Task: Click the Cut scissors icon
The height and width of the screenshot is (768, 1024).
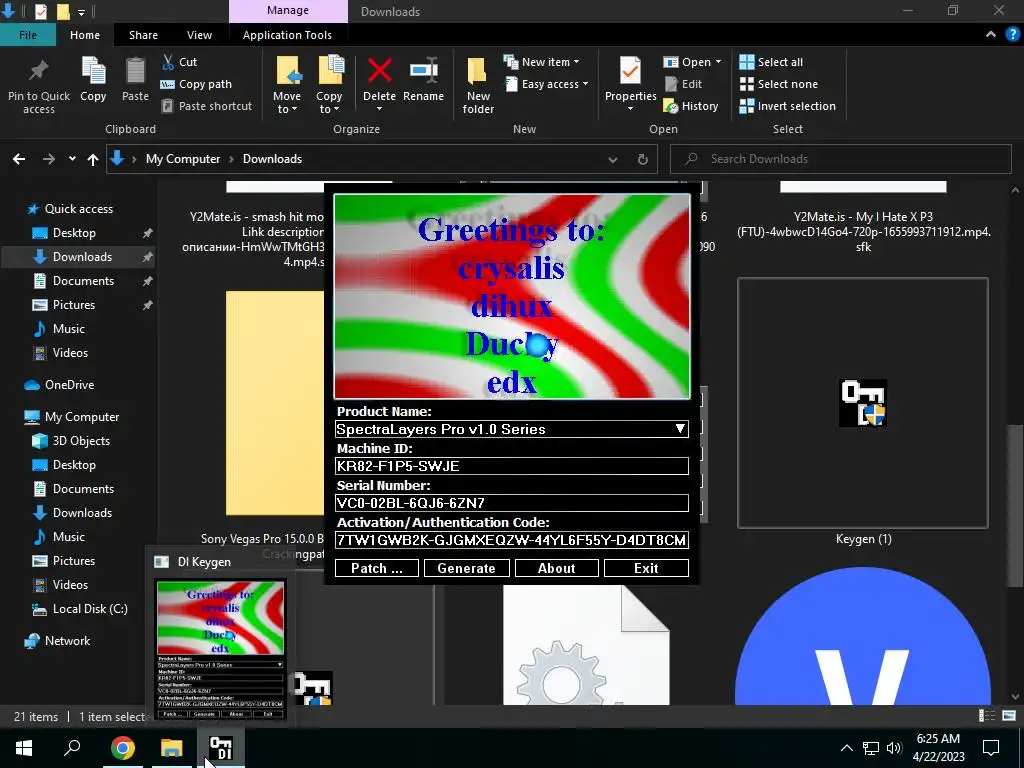Action: [168, 62]
